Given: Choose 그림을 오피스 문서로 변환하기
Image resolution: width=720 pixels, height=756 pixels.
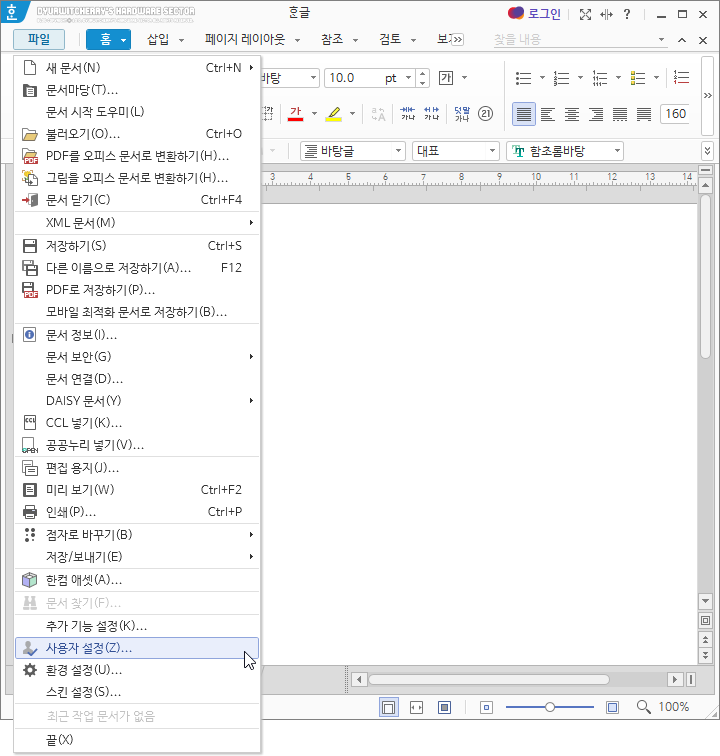Looking at the screenshot, I should pos(137,178).
